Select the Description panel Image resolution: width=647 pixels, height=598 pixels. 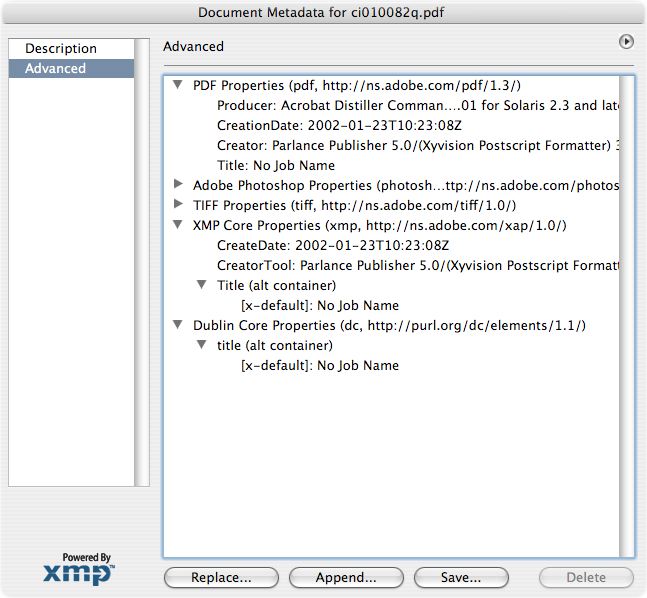[71, 49]
